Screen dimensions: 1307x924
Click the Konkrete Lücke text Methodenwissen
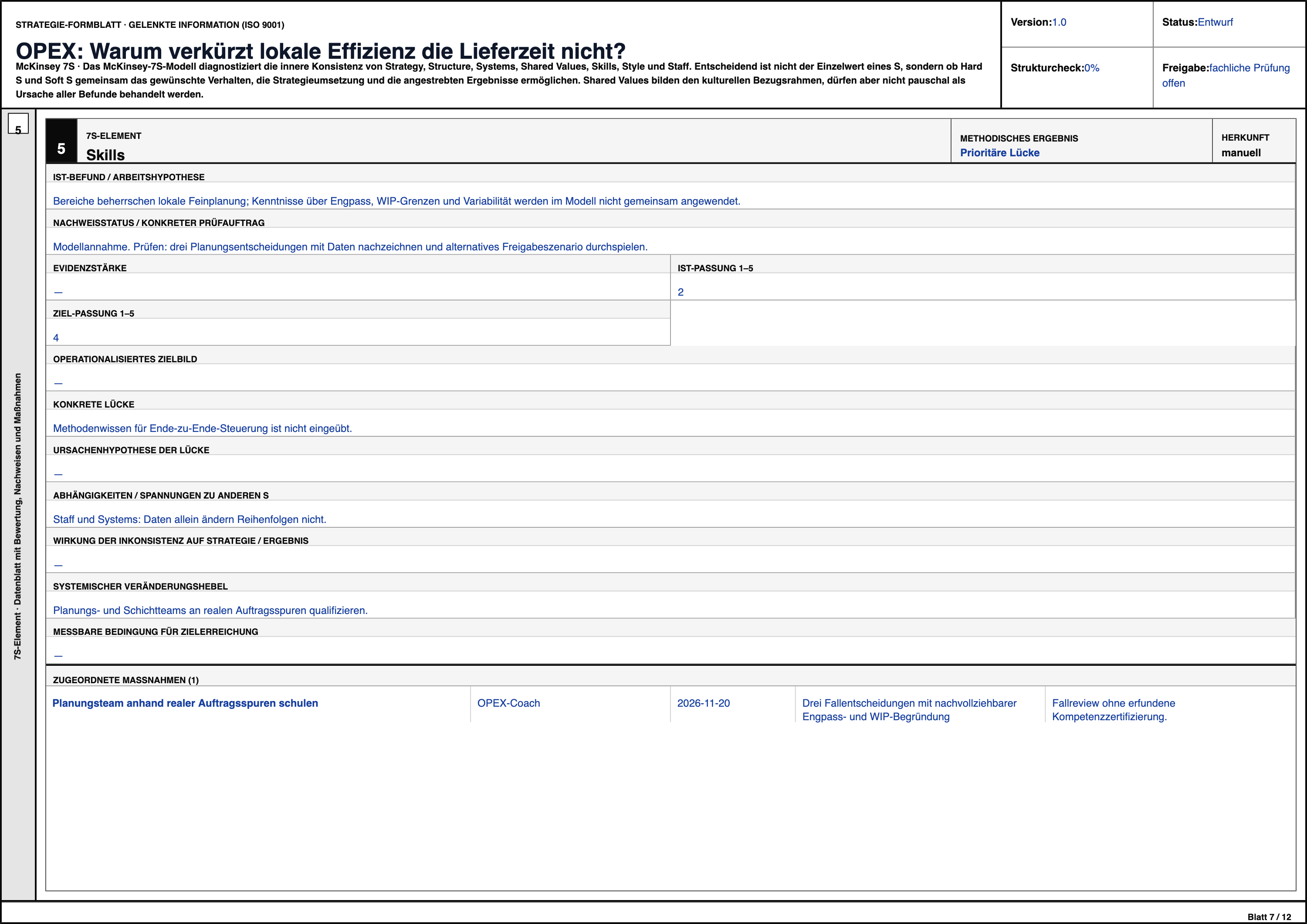pos(203,428)
